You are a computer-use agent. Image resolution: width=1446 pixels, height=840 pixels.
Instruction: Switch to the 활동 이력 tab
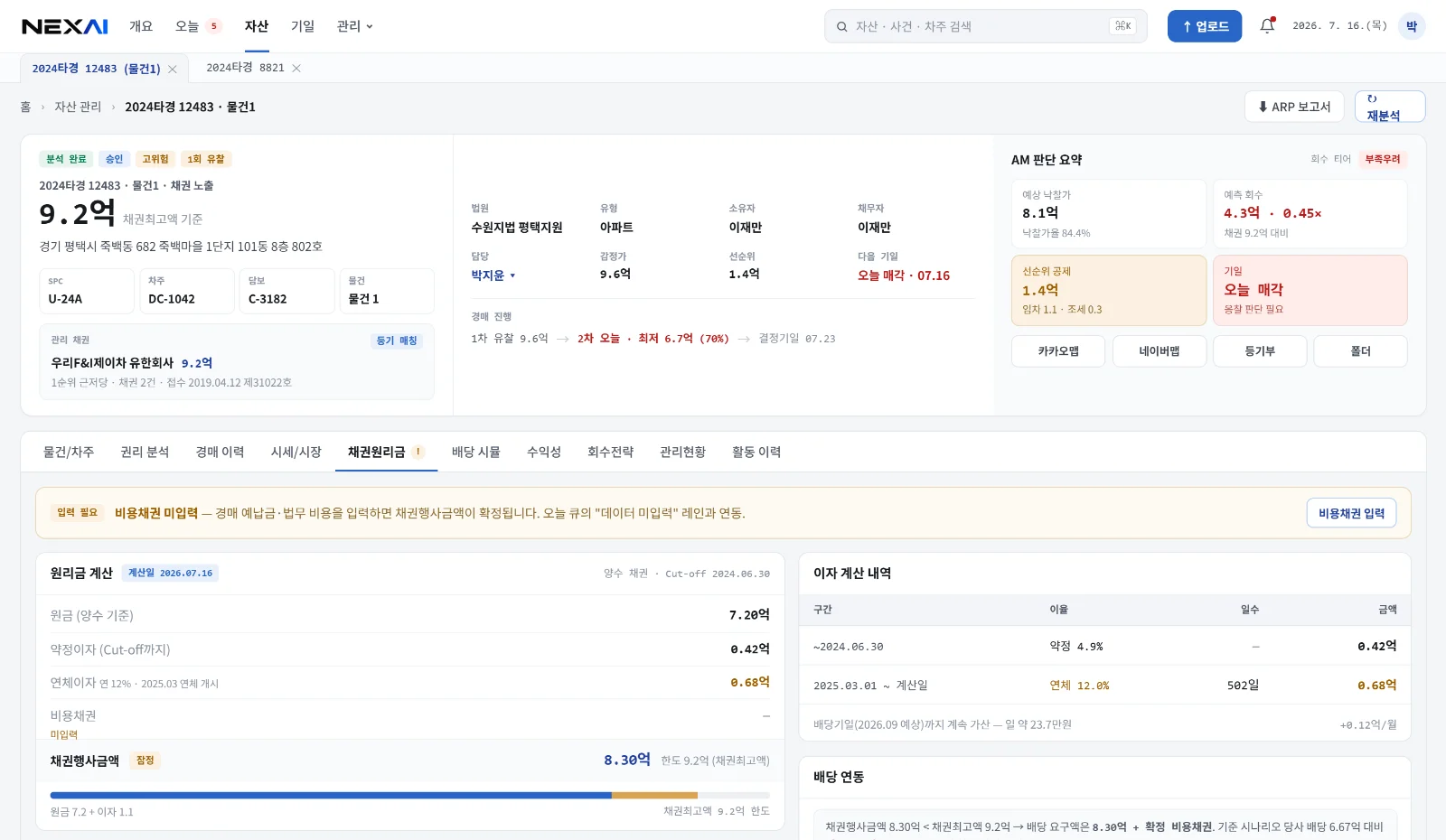[x=756, y=452]
